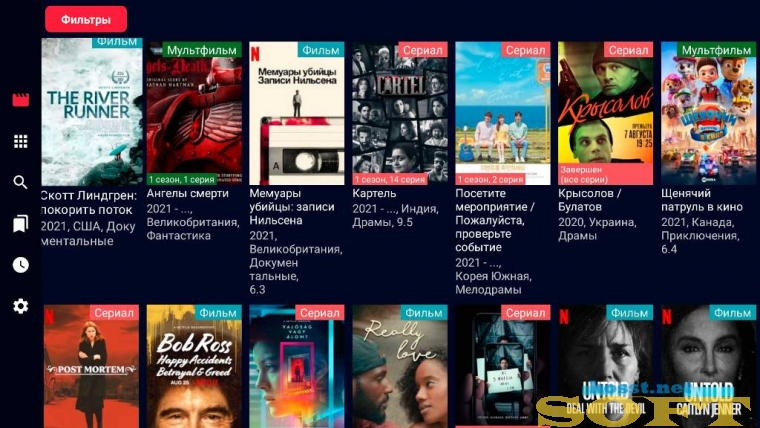Open settings gear icon
Image resolution: width=760 pixels, height=428 pixels.
pyautogui.click(x=20, y=306)
